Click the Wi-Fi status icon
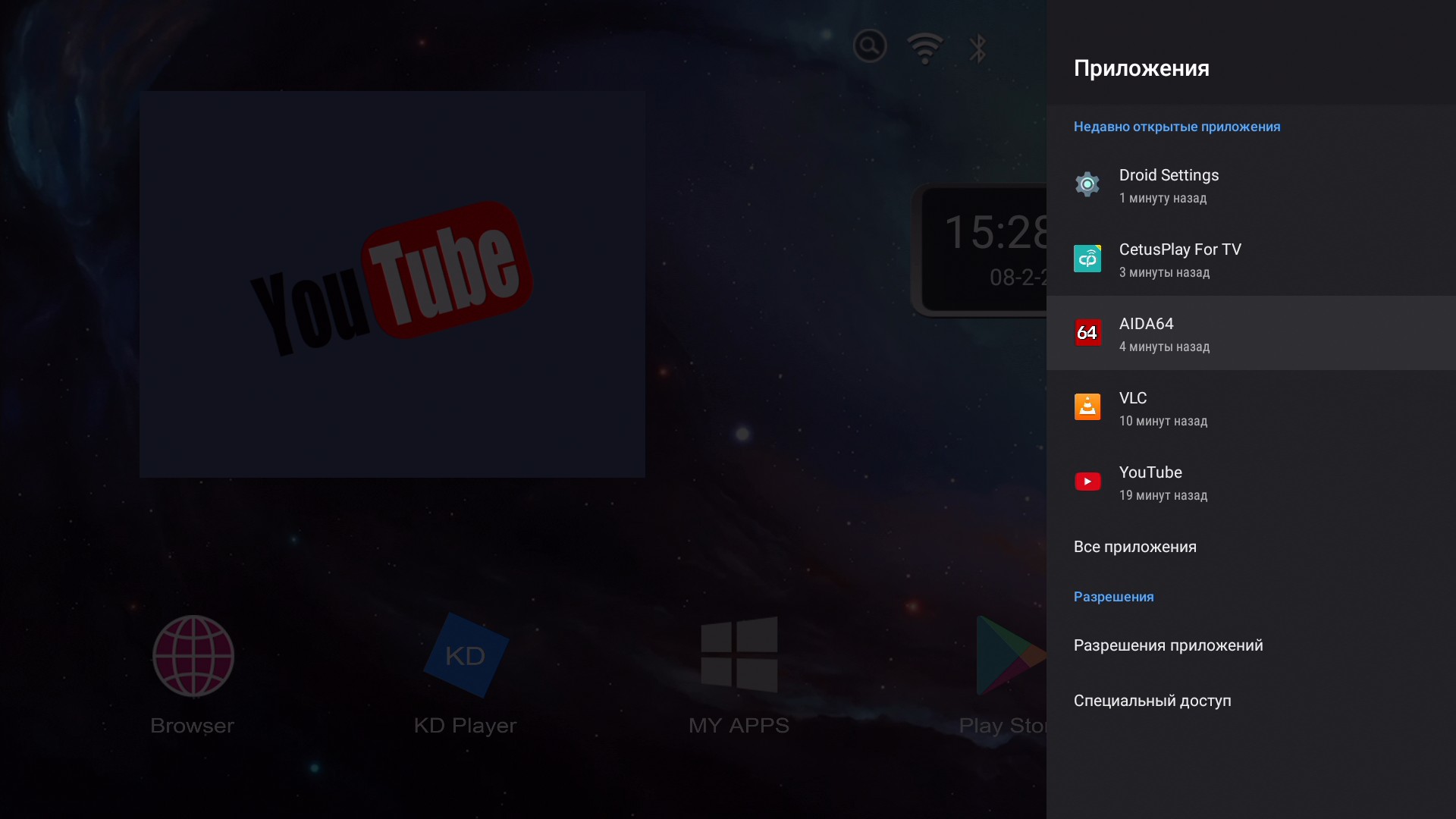Screen dimensions: 1456x819 point(924,48)
